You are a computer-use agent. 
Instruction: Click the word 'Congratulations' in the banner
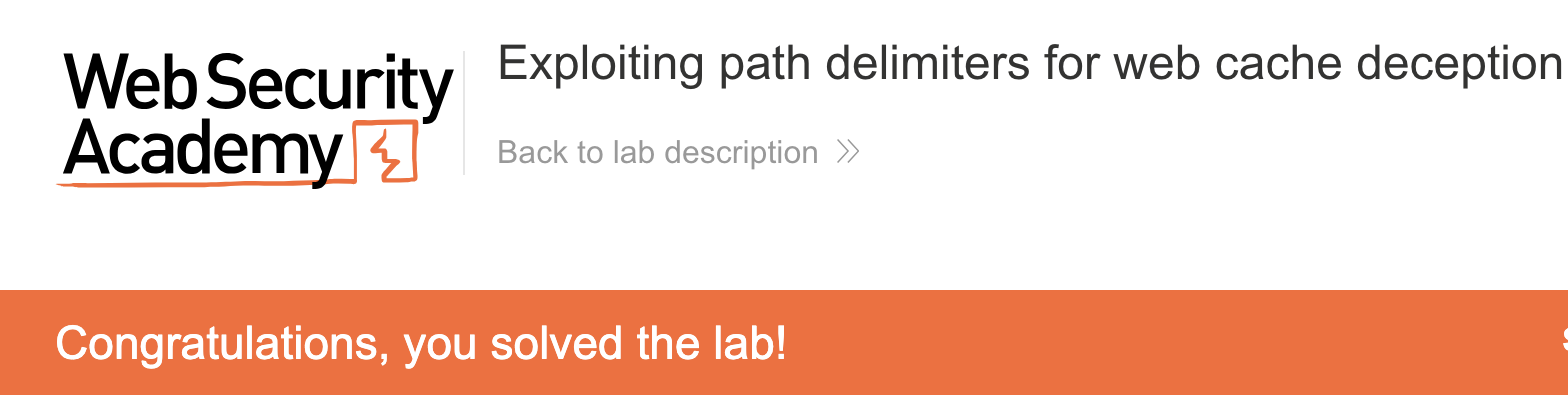(221, 343)
